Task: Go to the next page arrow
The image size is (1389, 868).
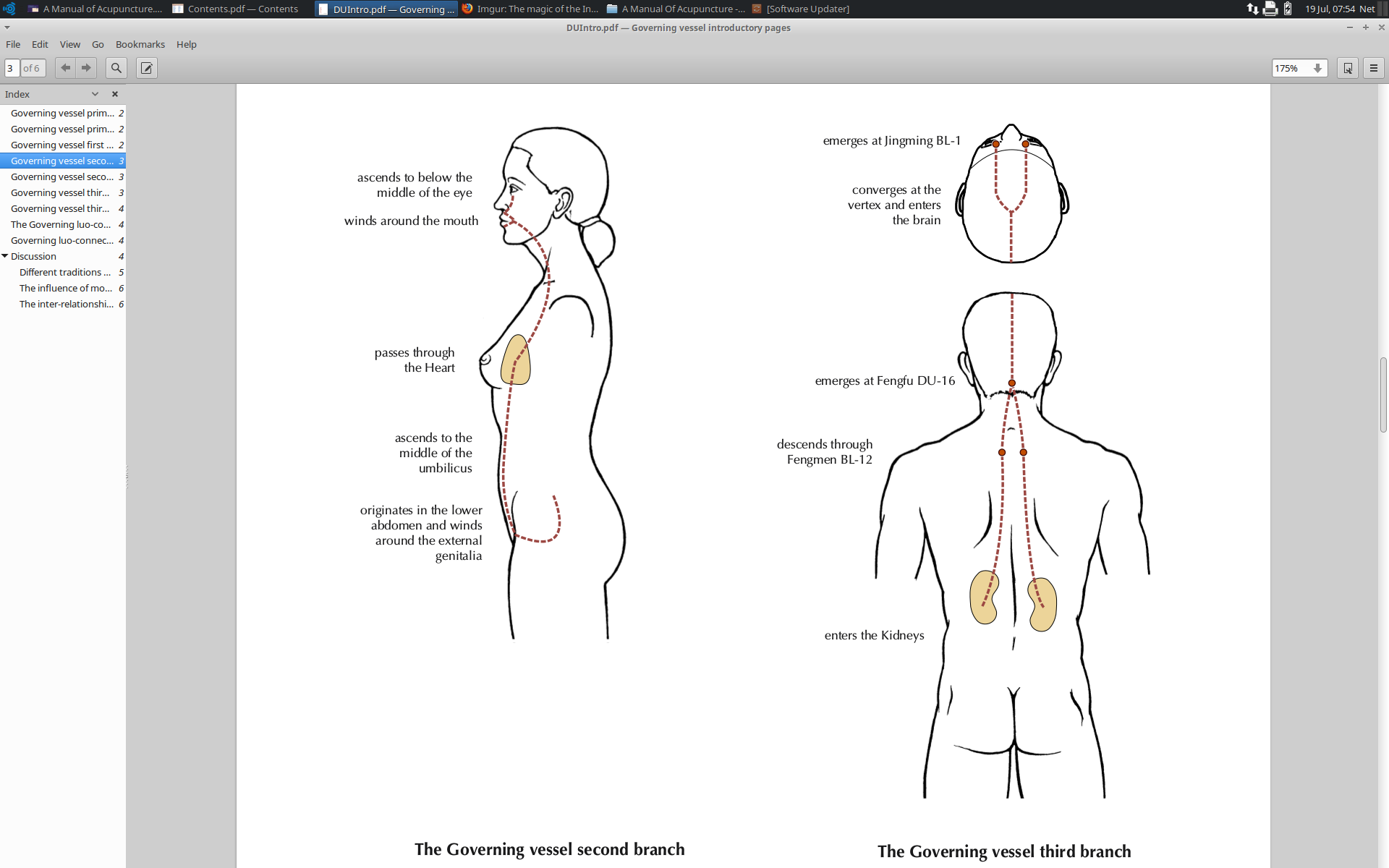Action: click(86, 68)
